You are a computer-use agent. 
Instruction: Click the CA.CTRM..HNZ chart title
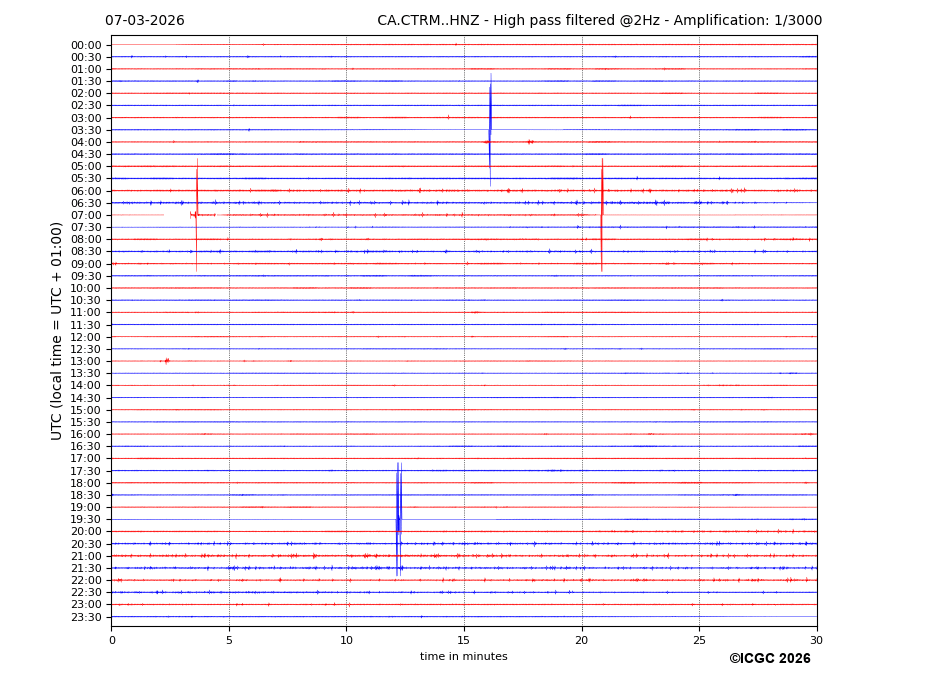click(599, 21)
